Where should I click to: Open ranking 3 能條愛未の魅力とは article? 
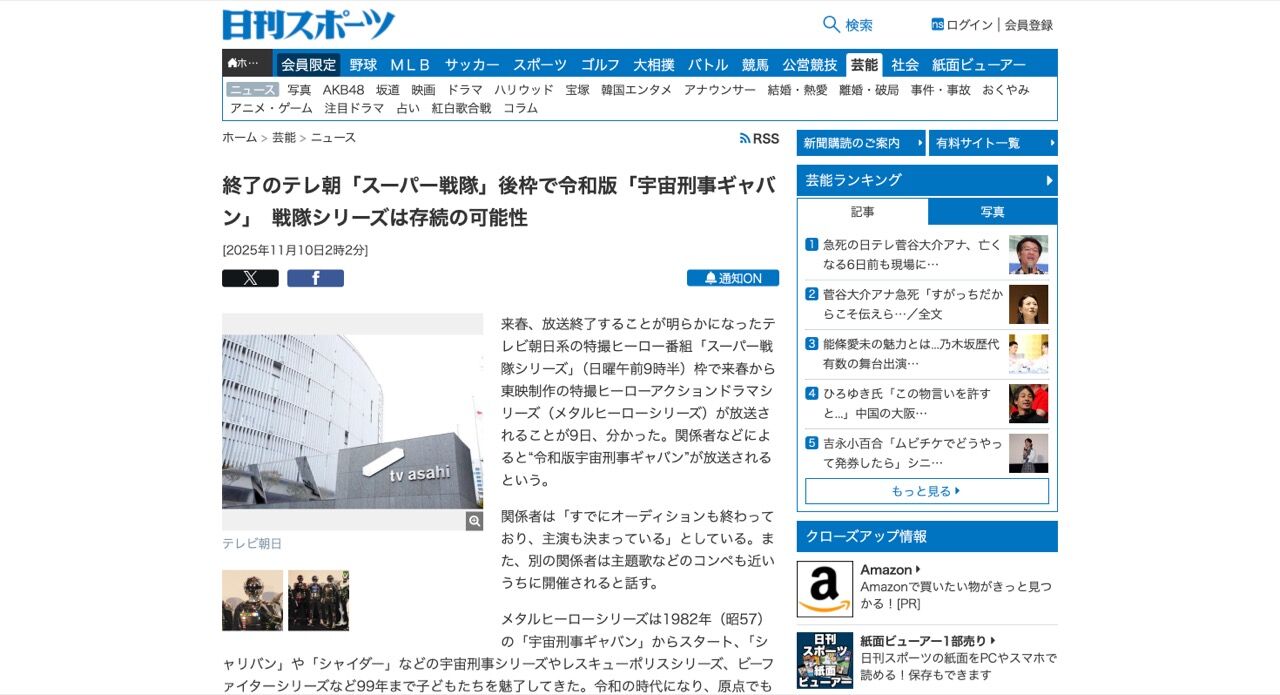(911, 354)
